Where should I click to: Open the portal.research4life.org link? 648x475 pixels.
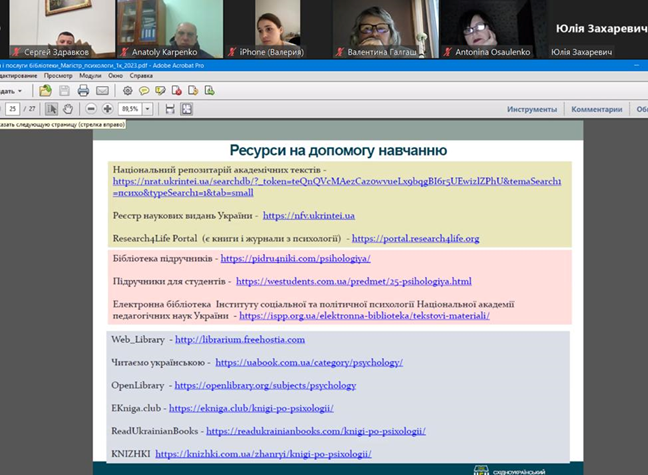click(415, 239)
